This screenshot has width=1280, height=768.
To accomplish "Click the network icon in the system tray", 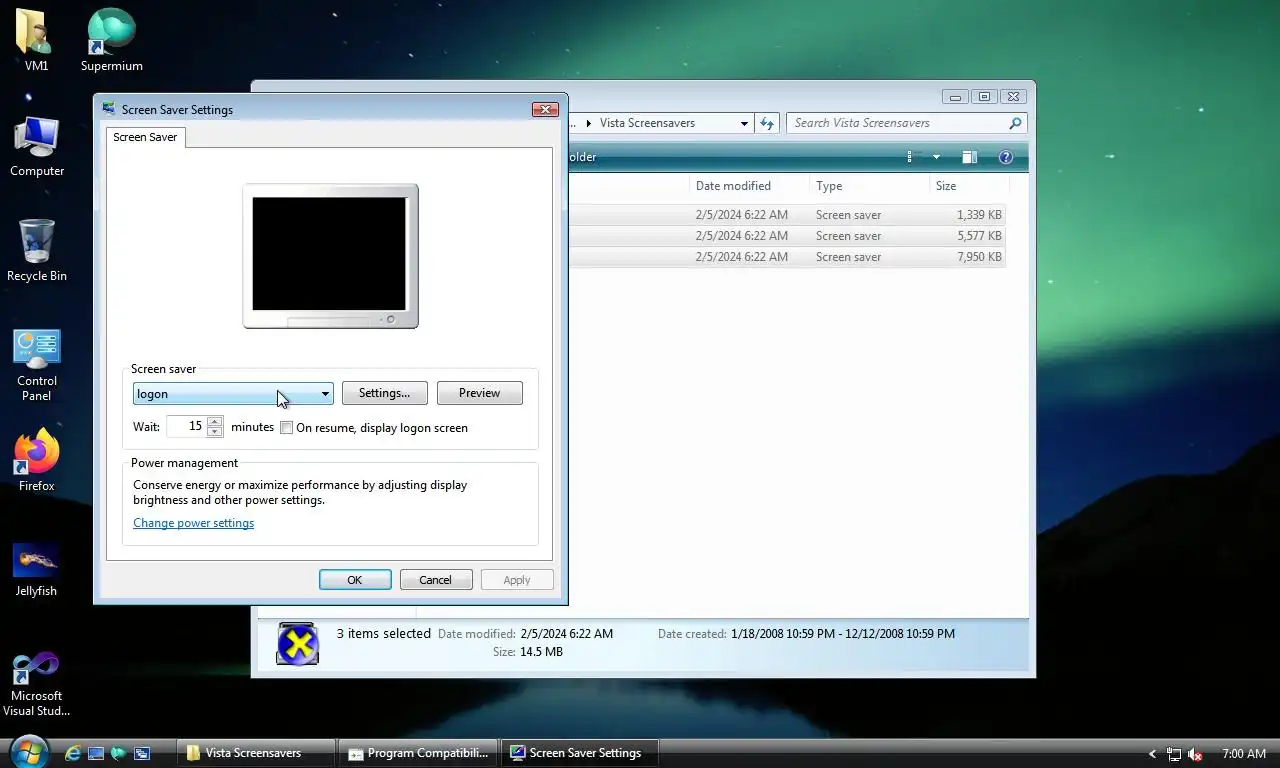I will point(1174,754).
